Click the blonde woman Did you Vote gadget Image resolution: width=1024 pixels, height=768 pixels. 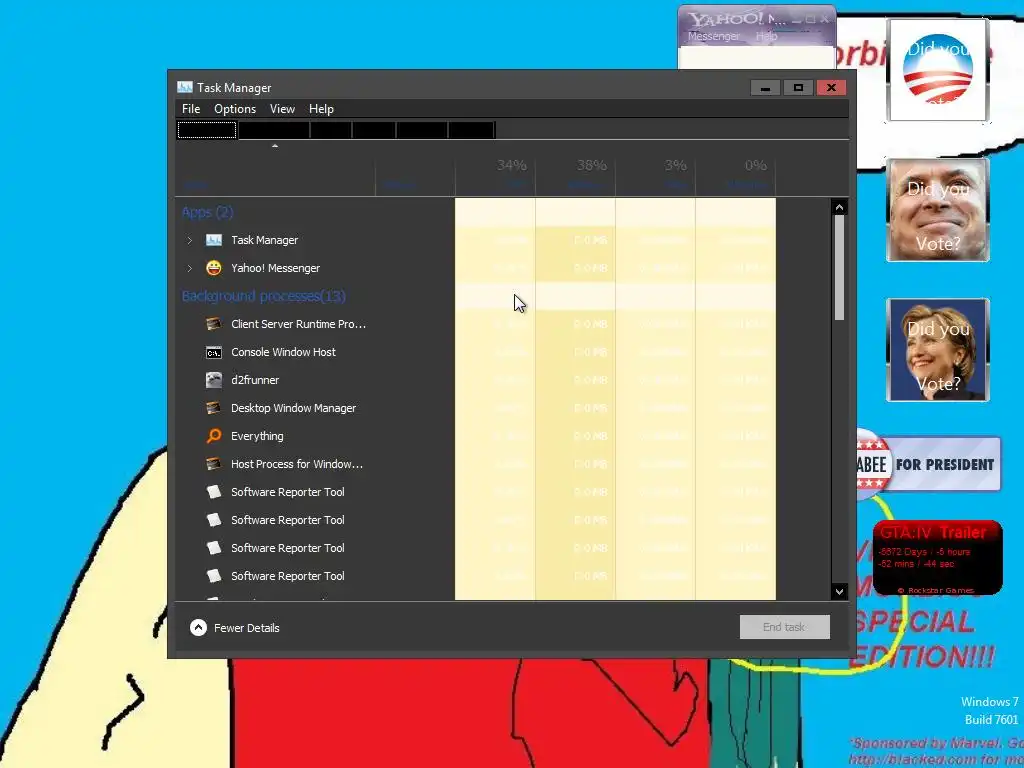tap(938, 349)
